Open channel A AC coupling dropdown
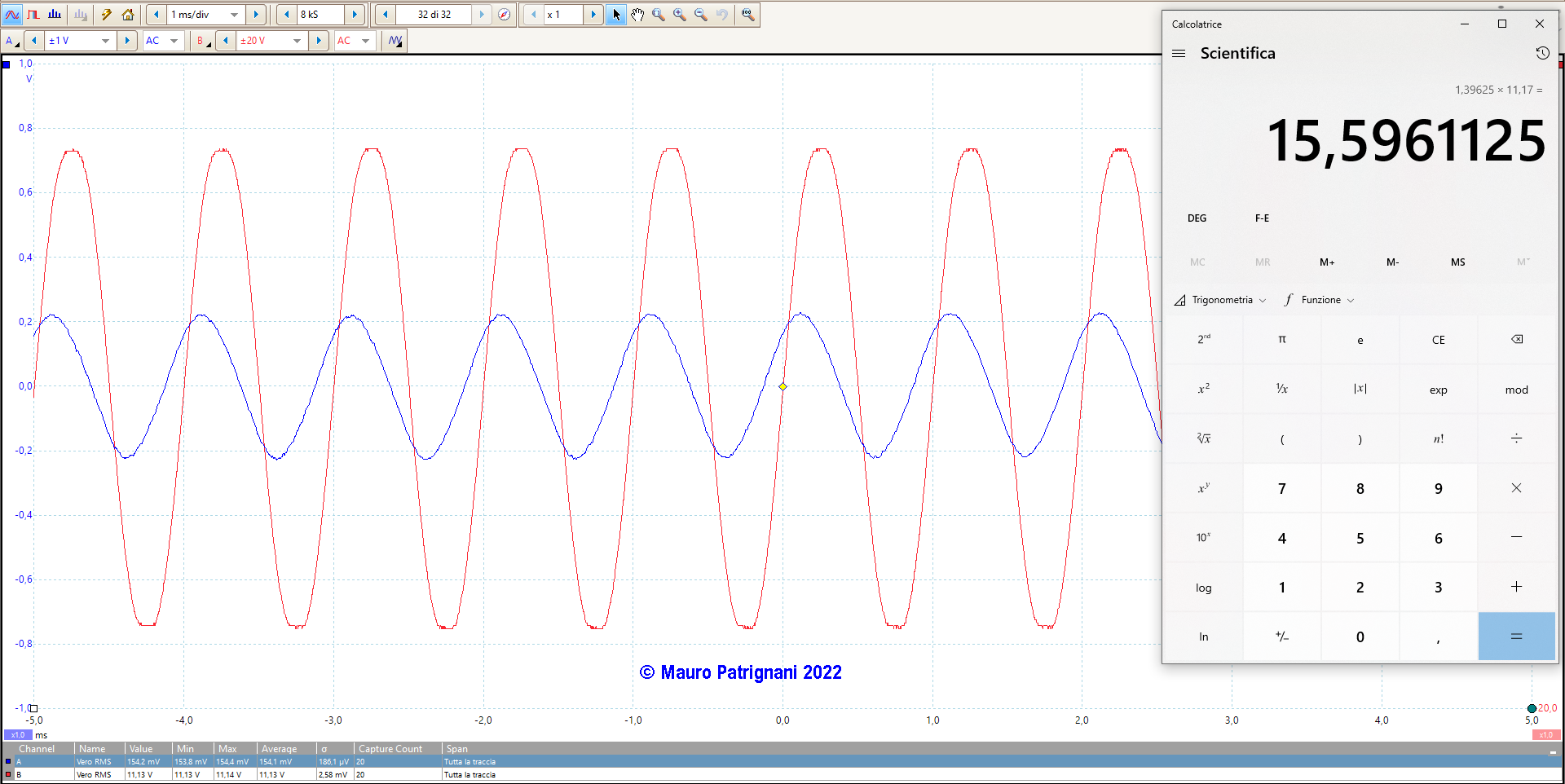This screenshot has height=784, width=1565. (x=174, y=41)
